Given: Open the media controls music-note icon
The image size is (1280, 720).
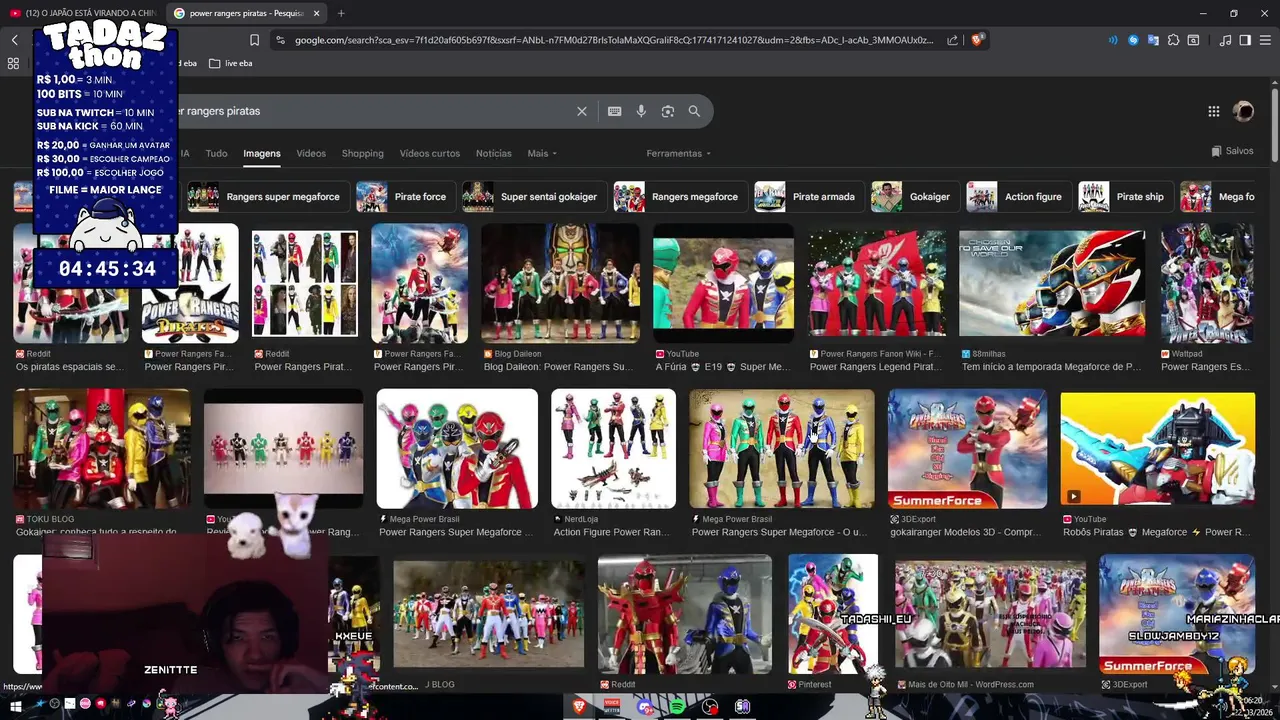Looking at the screenshot, I should click(1225, 40).
